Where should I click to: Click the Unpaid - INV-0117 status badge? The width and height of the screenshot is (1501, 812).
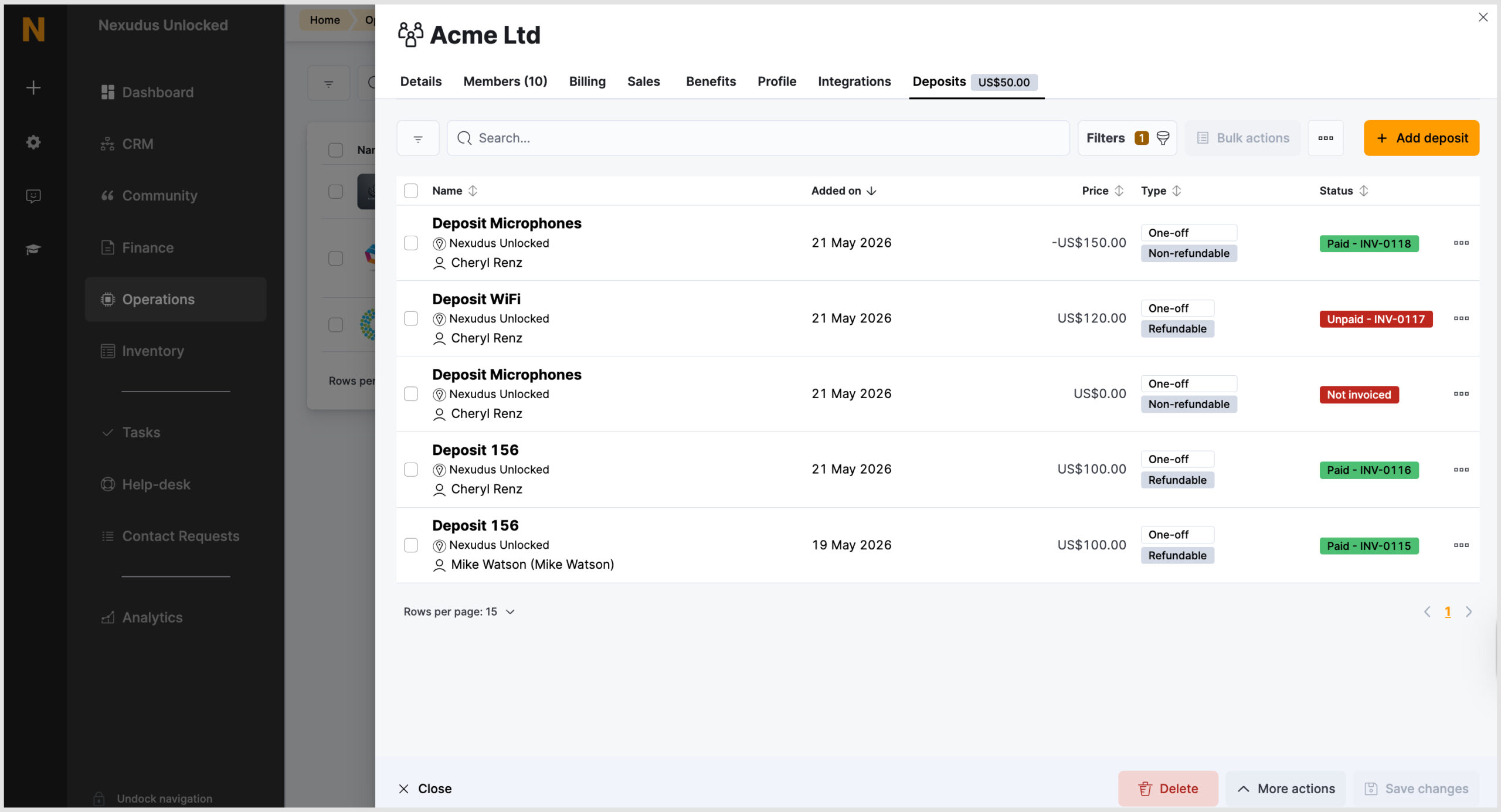1376,319
